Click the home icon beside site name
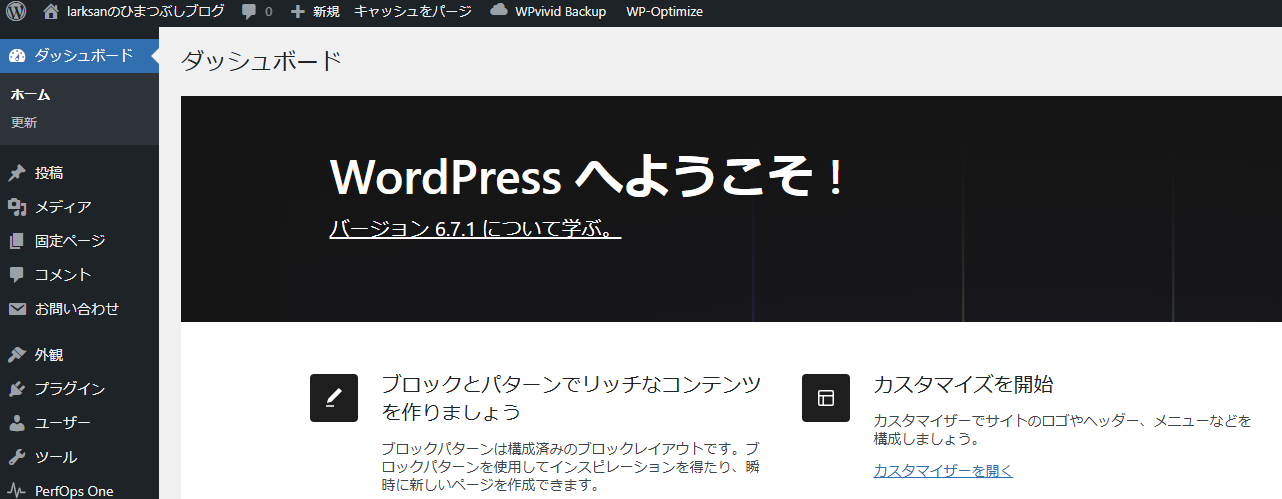The width and height of the screenshot is (1282, 499). 51,12
